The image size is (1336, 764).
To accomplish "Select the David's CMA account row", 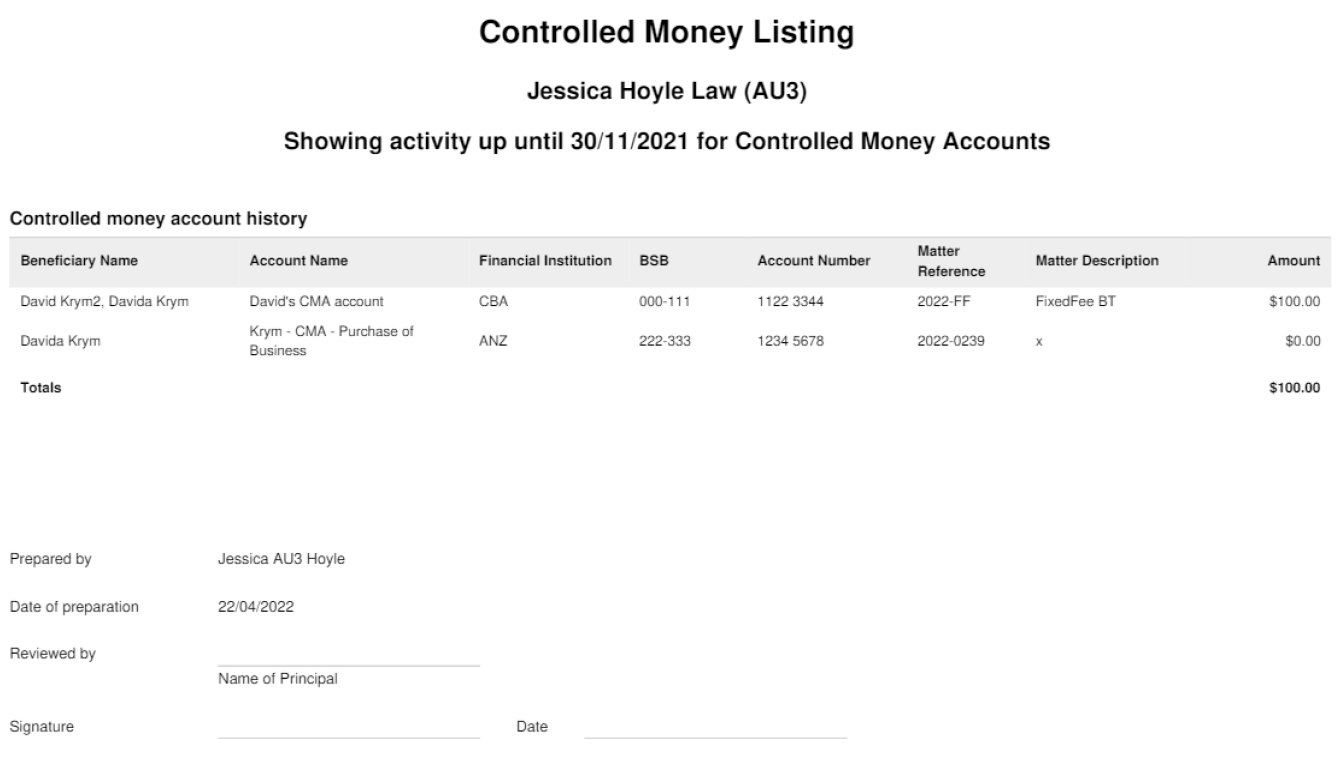I will [x=668, y=303].
